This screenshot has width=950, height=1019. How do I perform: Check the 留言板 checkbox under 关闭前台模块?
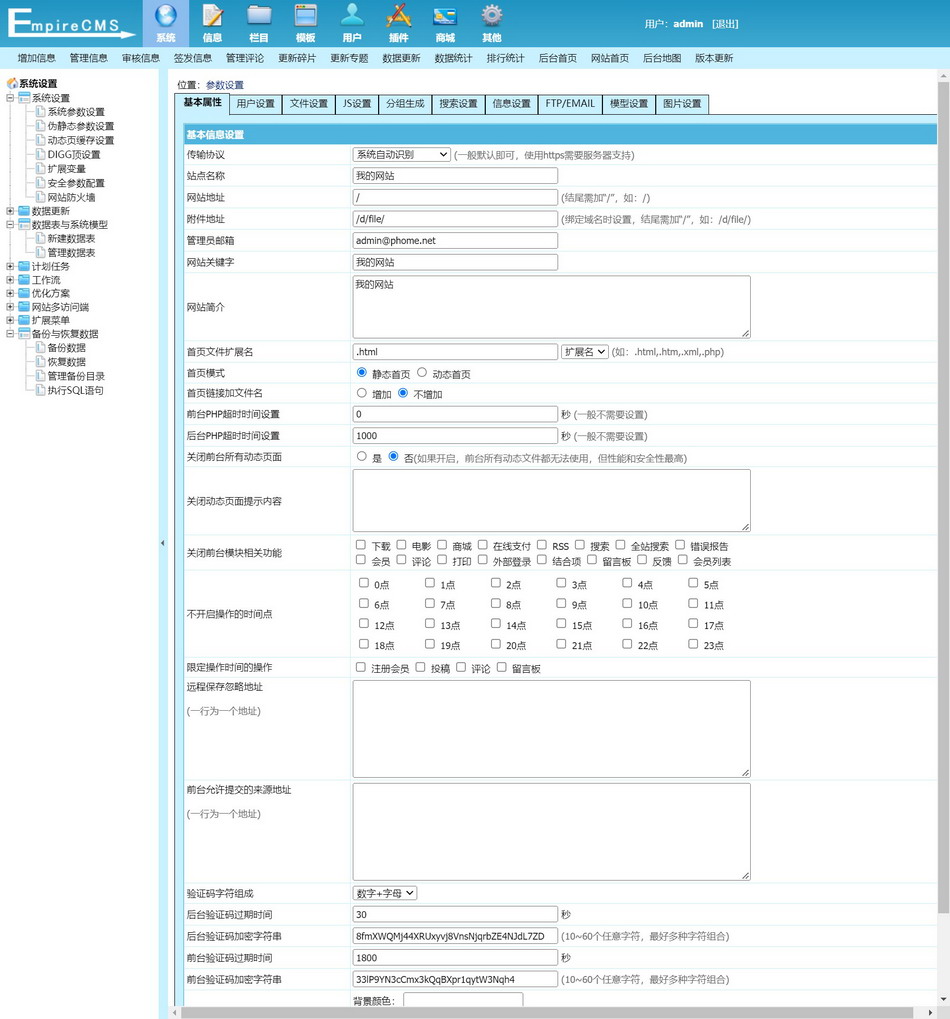(x=592, y=560)
